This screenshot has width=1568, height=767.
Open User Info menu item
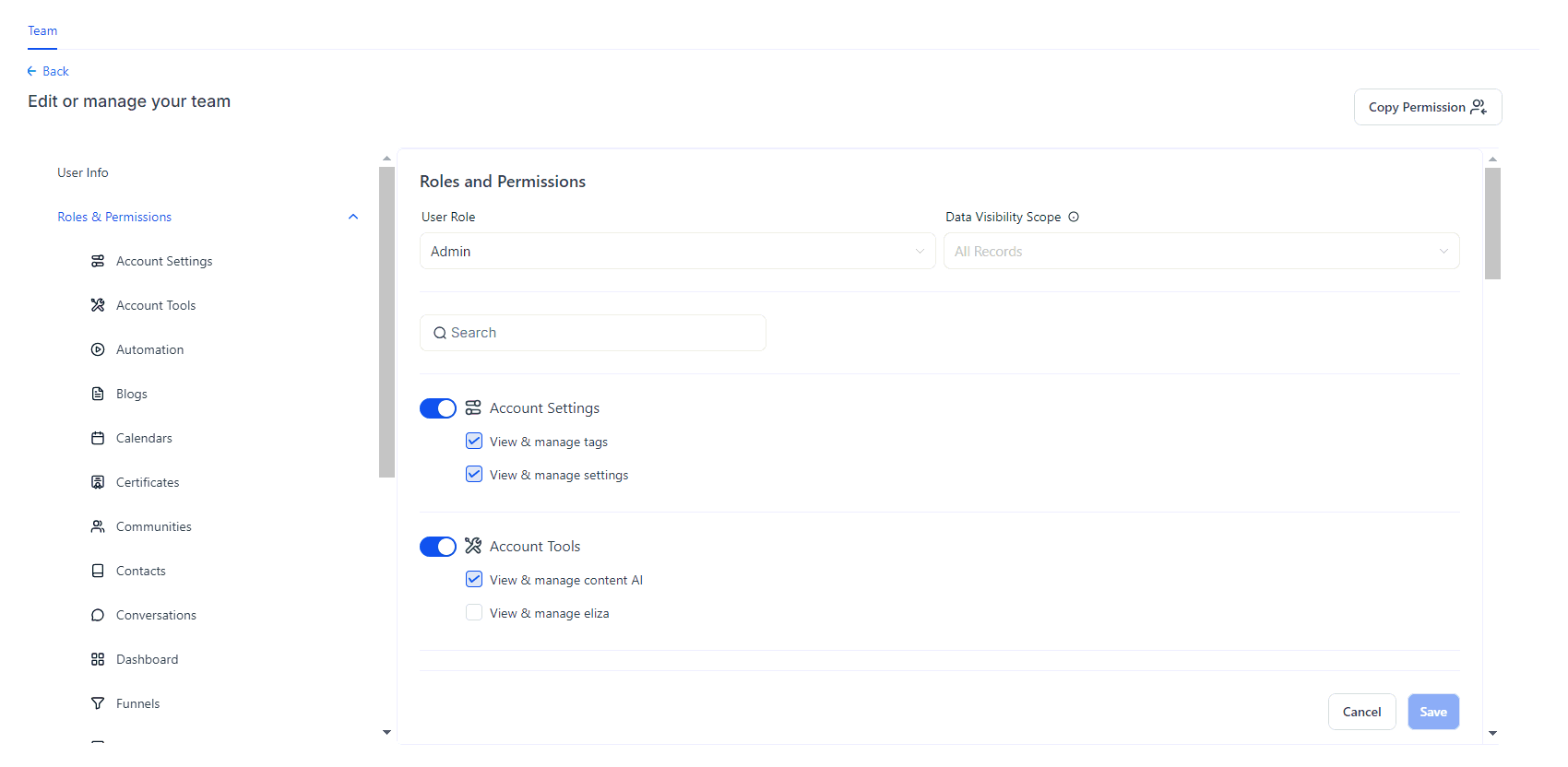click(83, 172)
